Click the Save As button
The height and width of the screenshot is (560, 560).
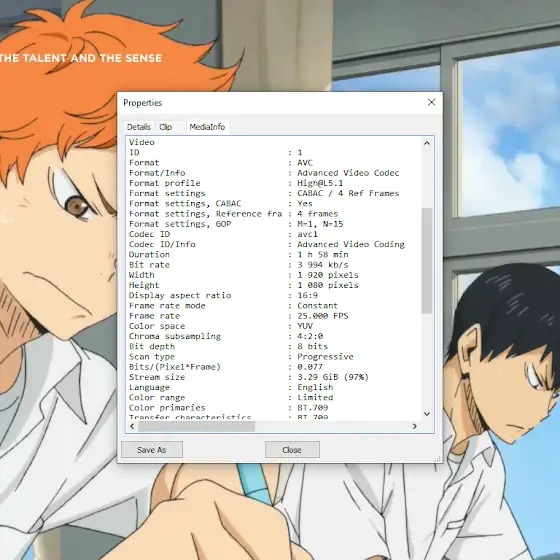152,450
